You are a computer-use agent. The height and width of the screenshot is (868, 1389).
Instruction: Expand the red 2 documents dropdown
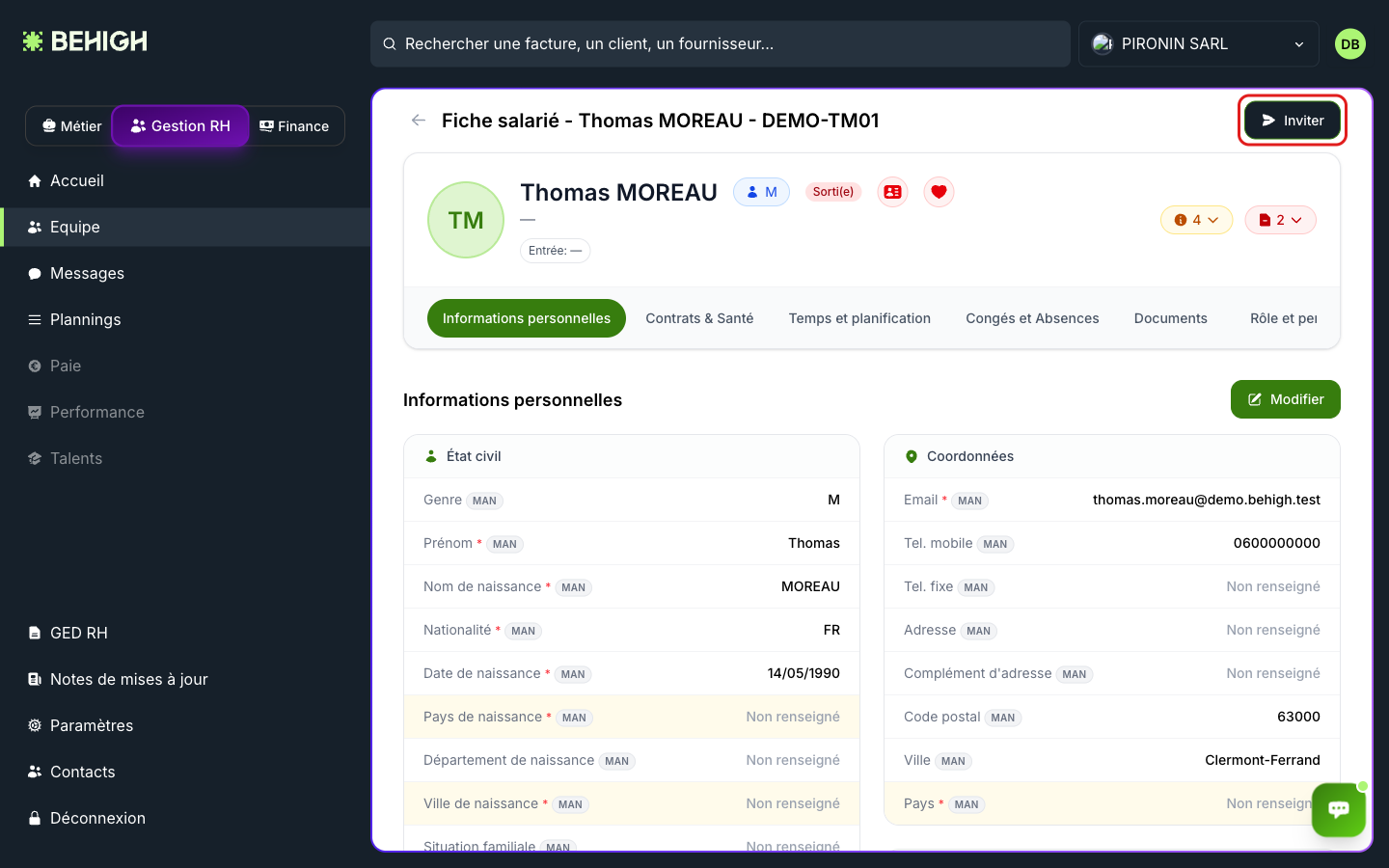coord(1280,220)
